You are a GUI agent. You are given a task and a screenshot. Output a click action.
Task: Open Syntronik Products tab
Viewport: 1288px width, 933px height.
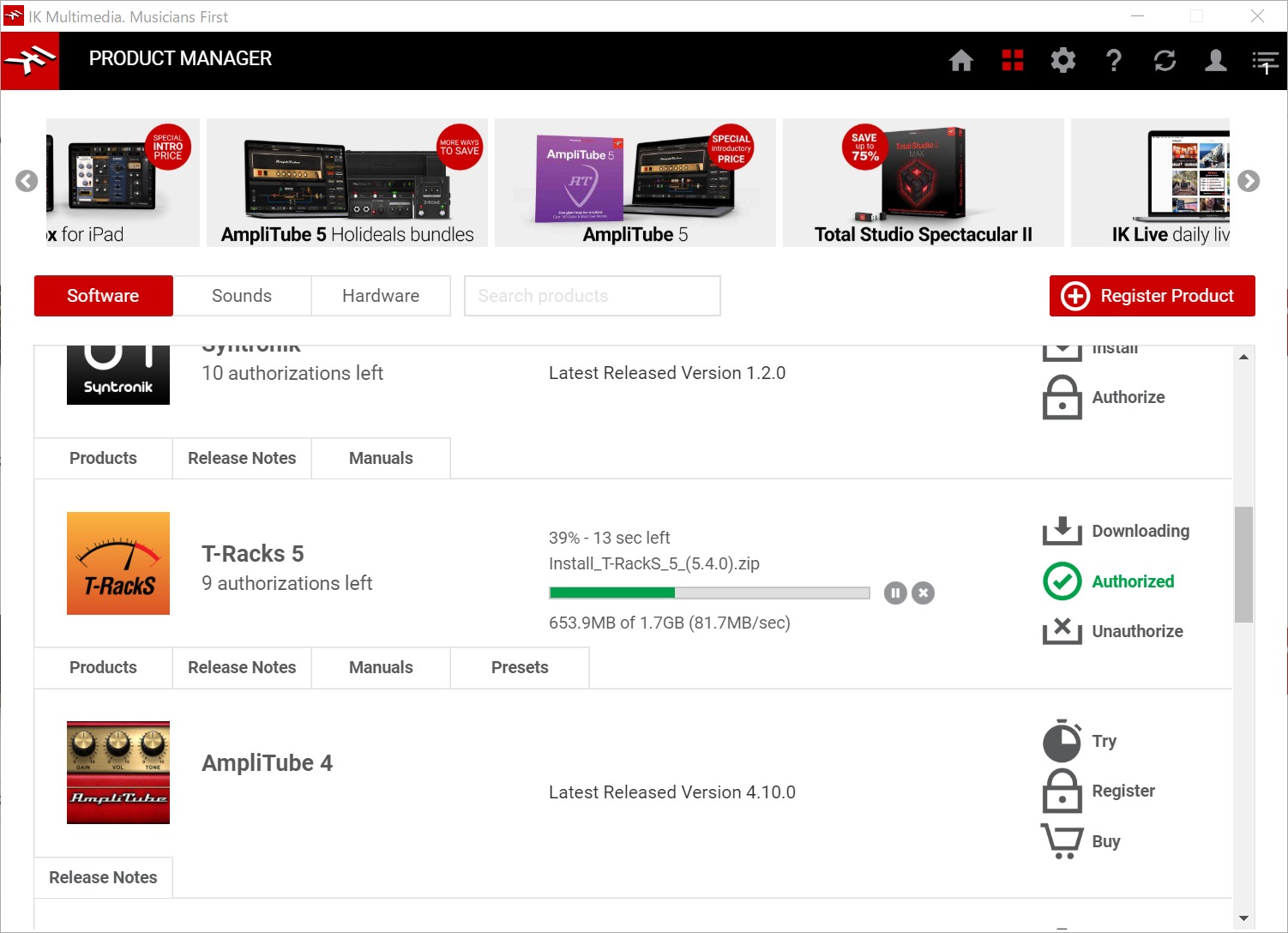103,459
